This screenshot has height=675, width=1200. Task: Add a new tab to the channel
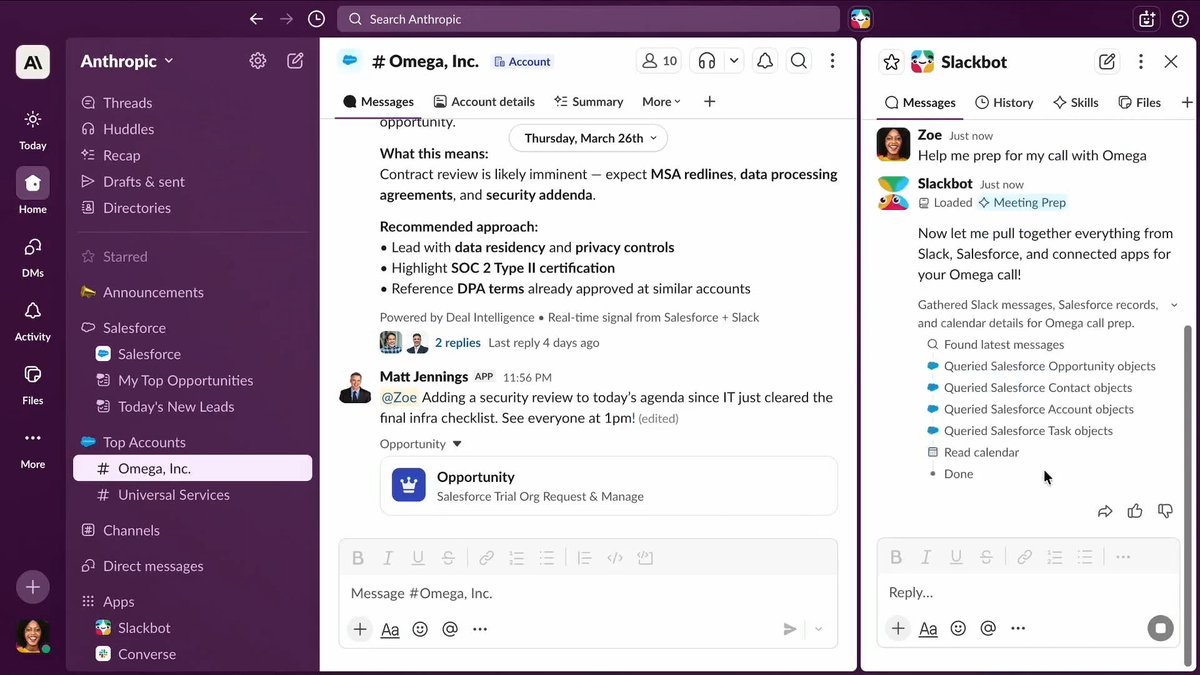(709, 102)
